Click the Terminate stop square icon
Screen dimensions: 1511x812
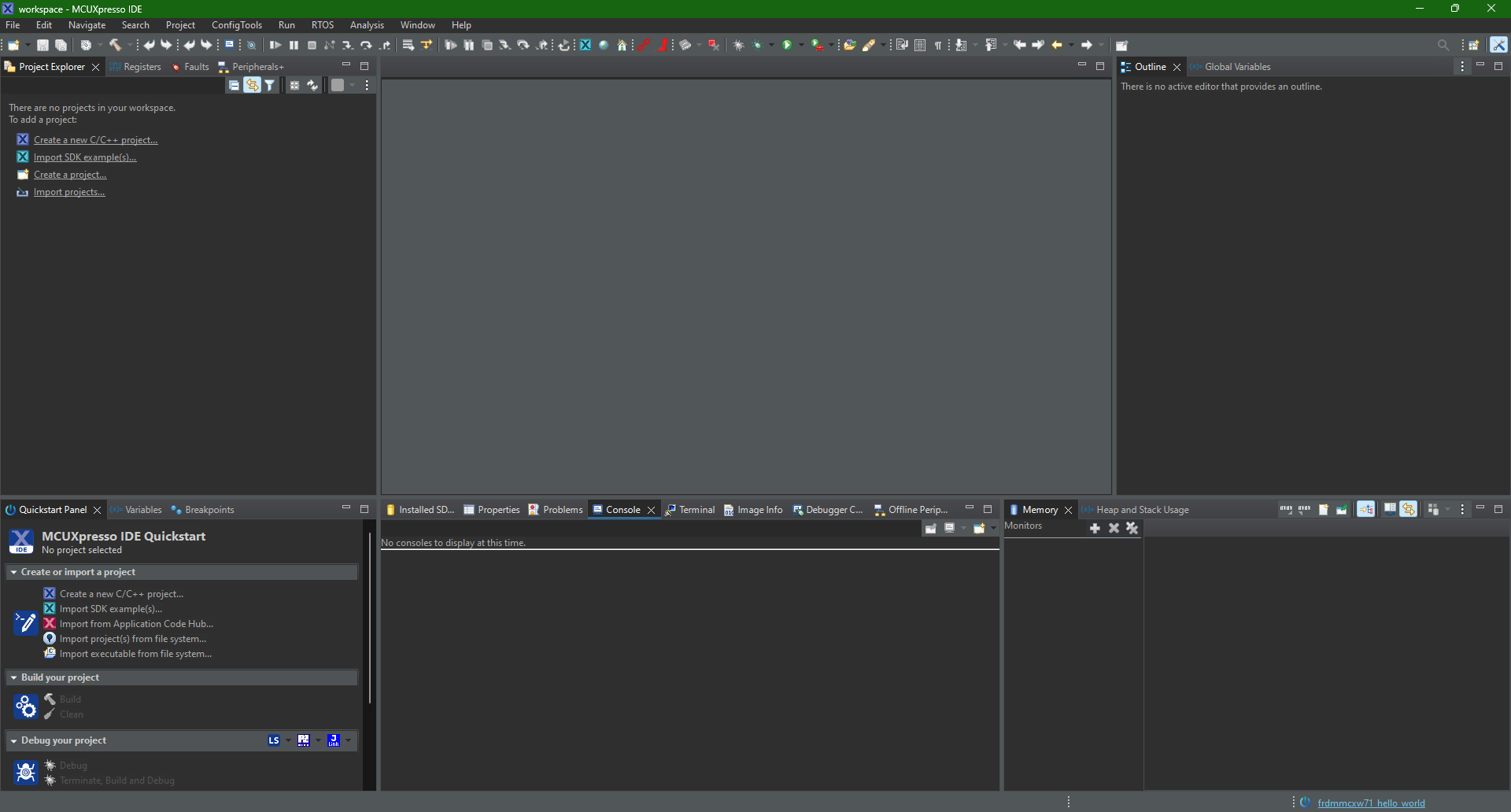click(312, 46)
